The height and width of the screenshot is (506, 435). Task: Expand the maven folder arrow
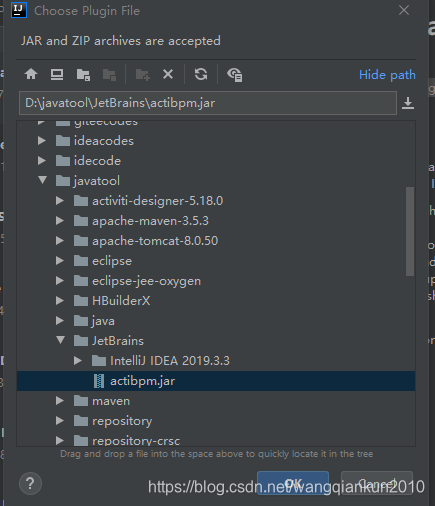click(60, 401)
